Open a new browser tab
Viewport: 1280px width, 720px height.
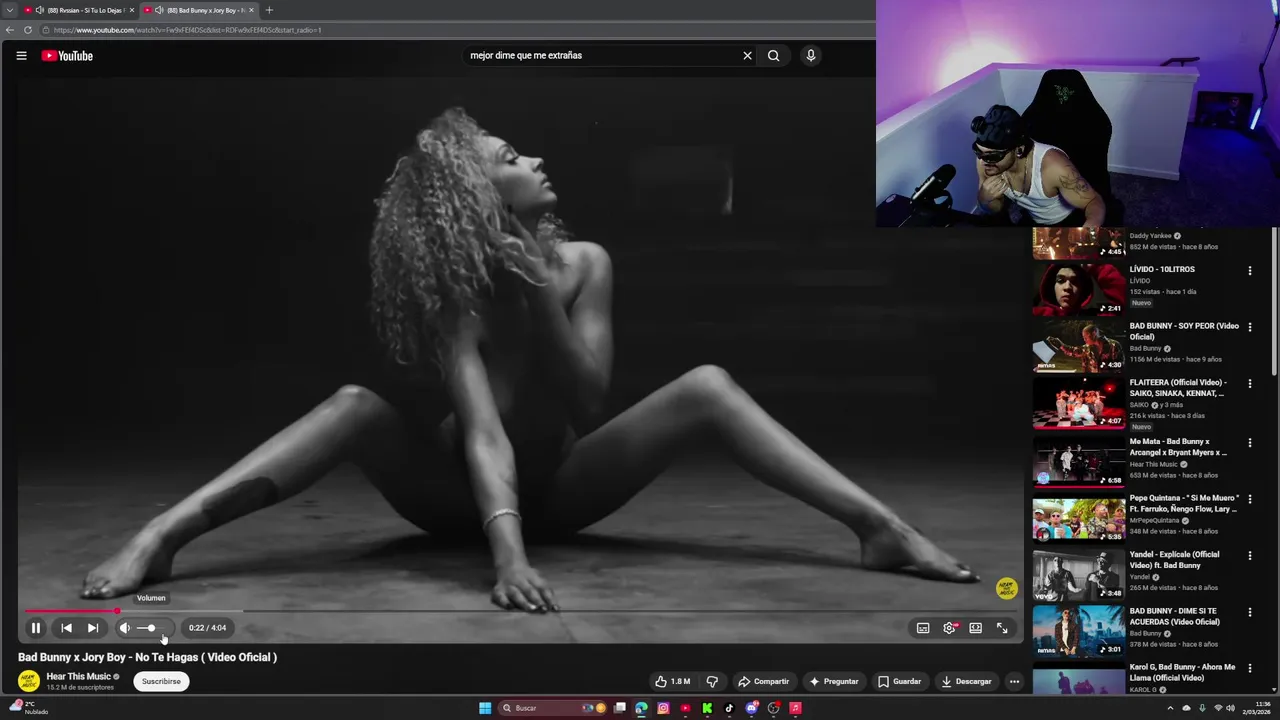(268, 10)
